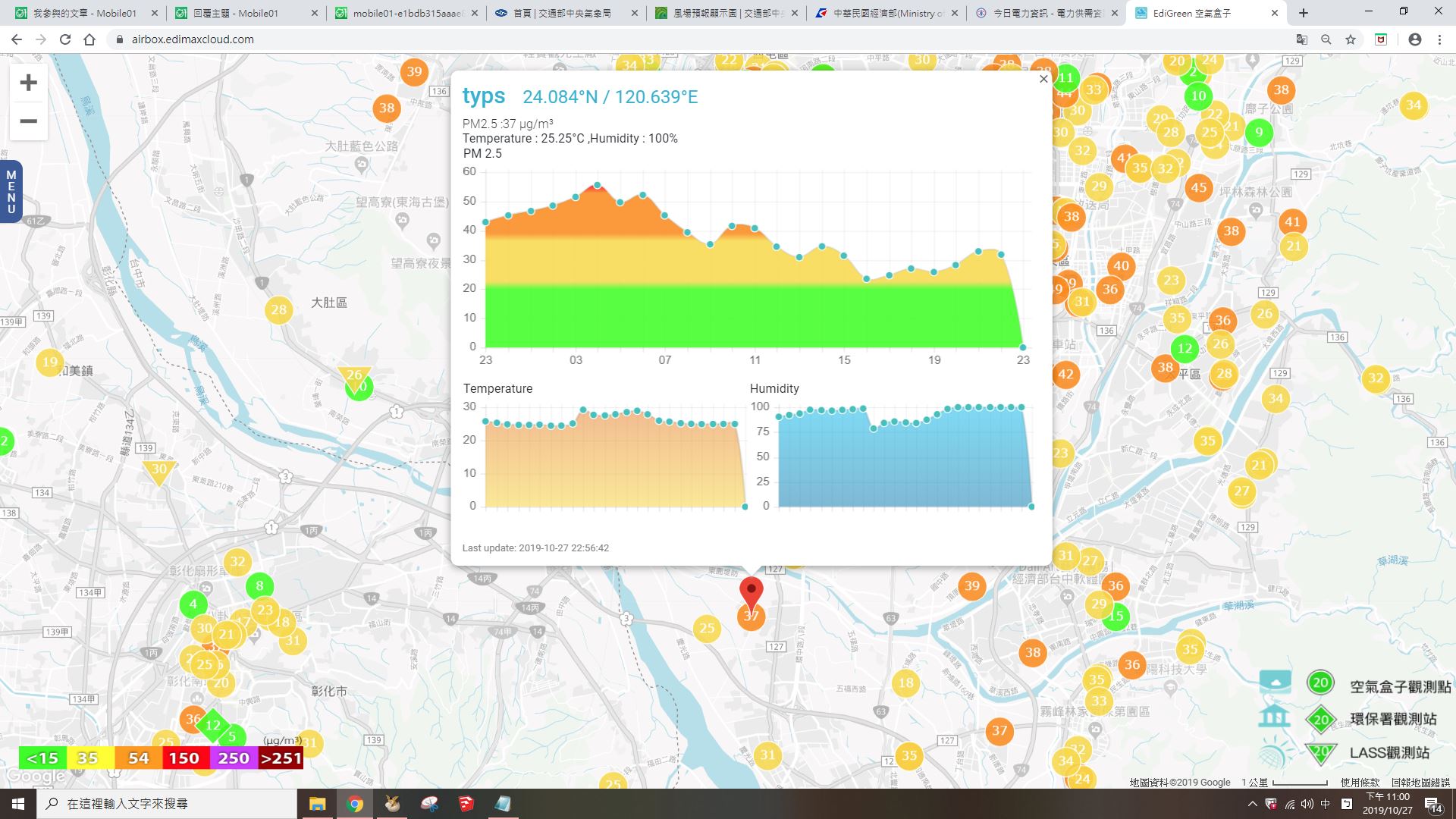Click the yellow triangle 26 LASS marker
Screen dimensions: 1456x819
point(354,378)
